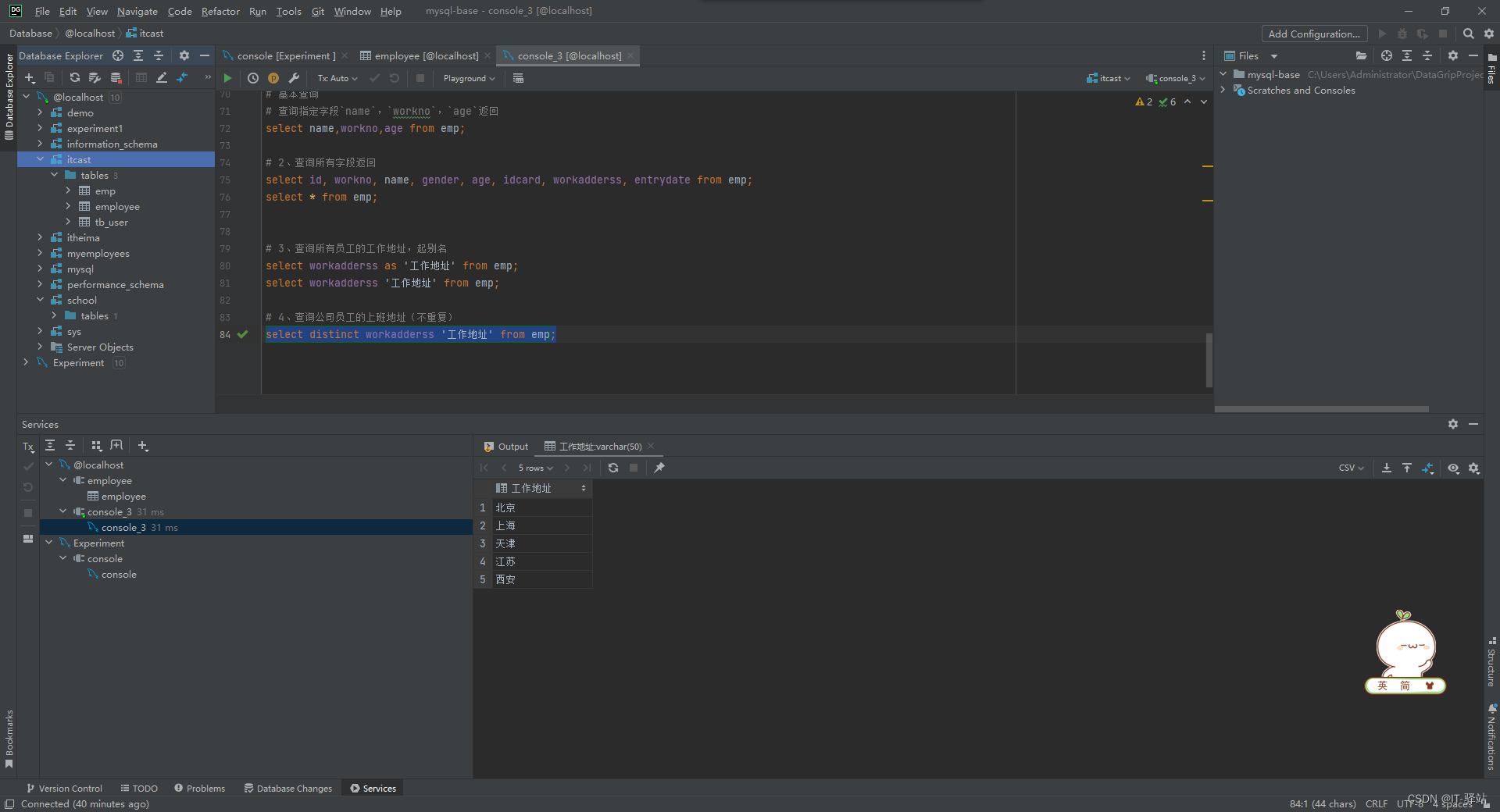Reload the result grid with the refresh icon
Viewport: 1500px width, 812px height.
pos(612,468)
